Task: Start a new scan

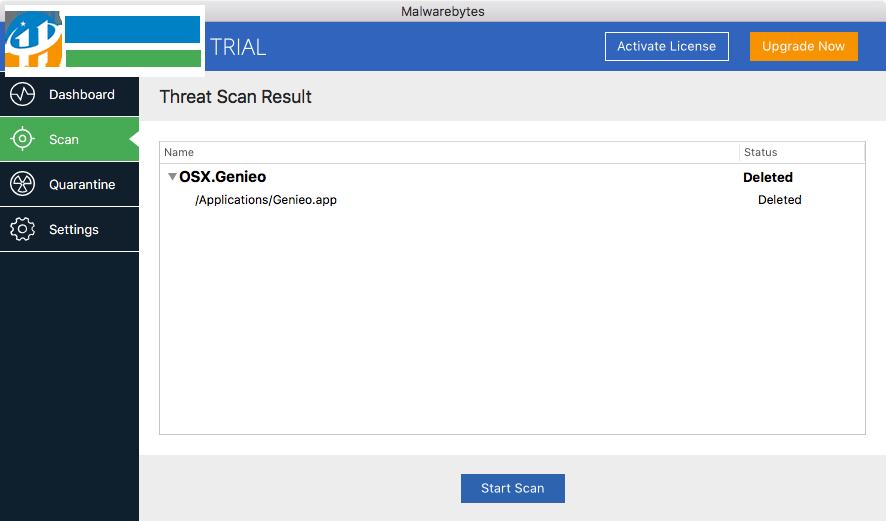Action: tap(513, 488)
